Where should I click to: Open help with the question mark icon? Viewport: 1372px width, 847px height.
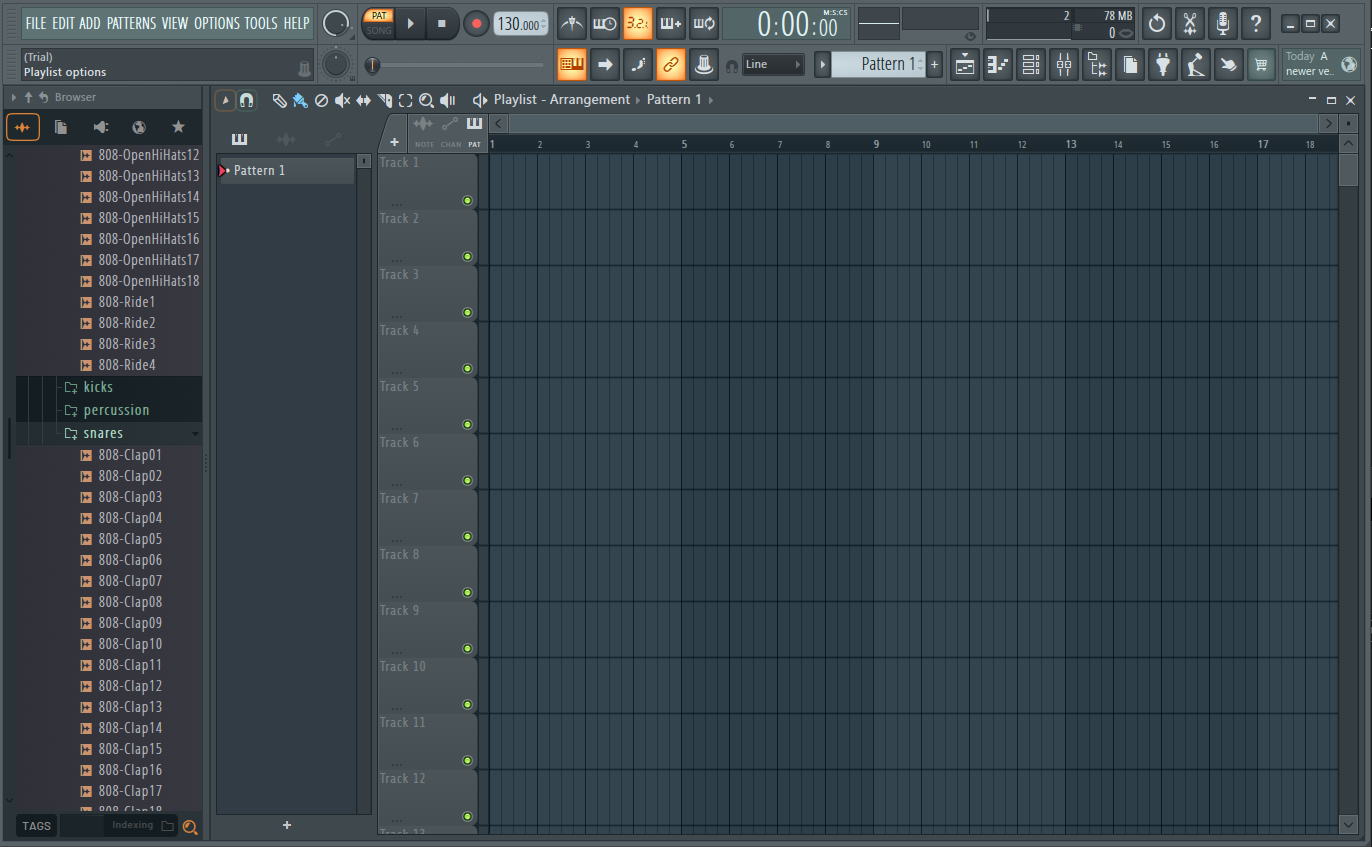pyautogui.click(x=1256, y=23)
